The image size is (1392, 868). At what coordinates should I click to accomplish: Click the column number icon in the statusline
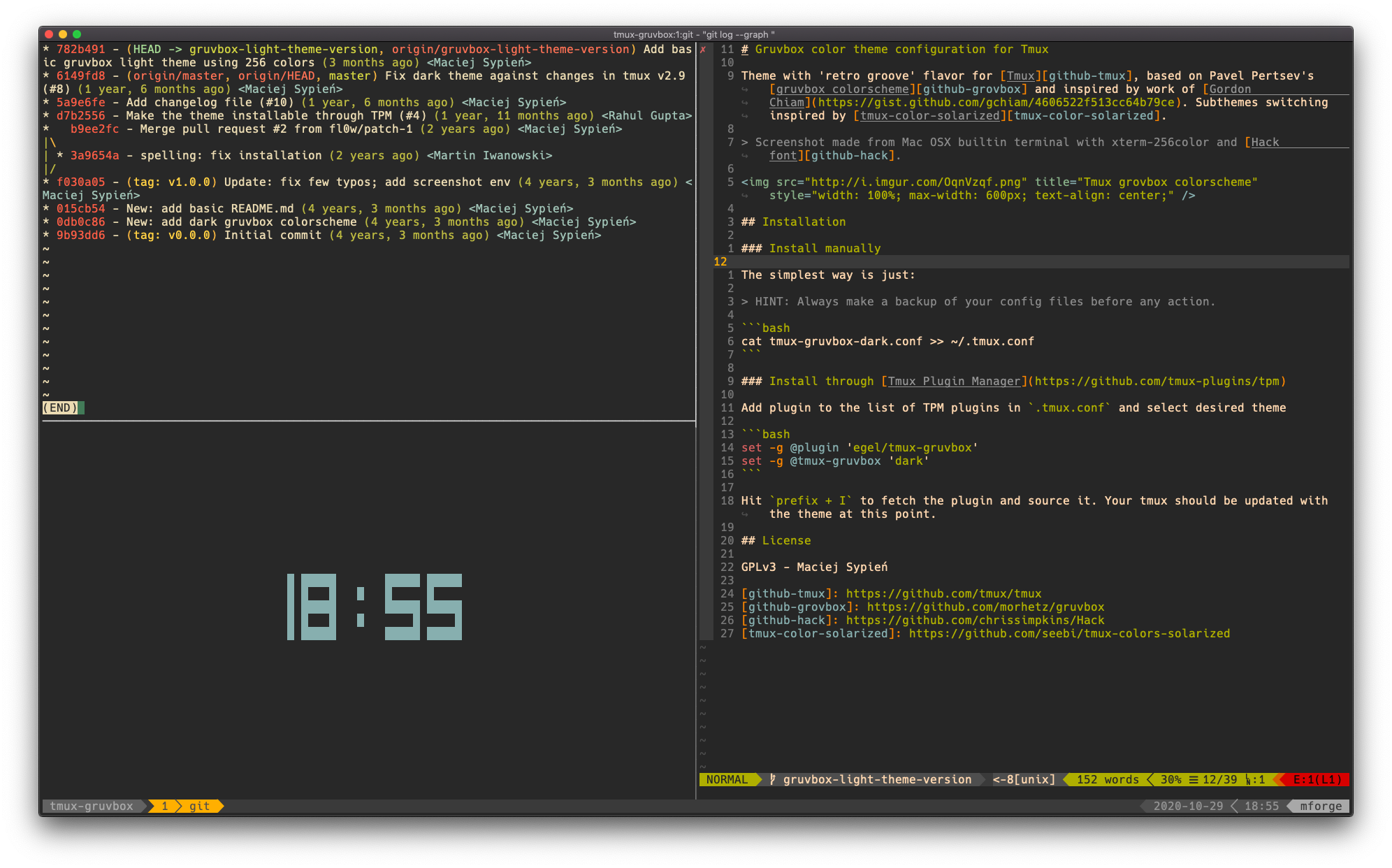coord(1248,780)
